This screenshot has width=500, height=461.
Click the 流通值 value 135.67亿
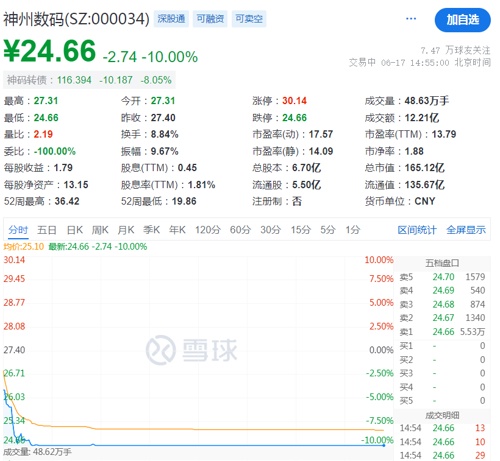[424, 185]
